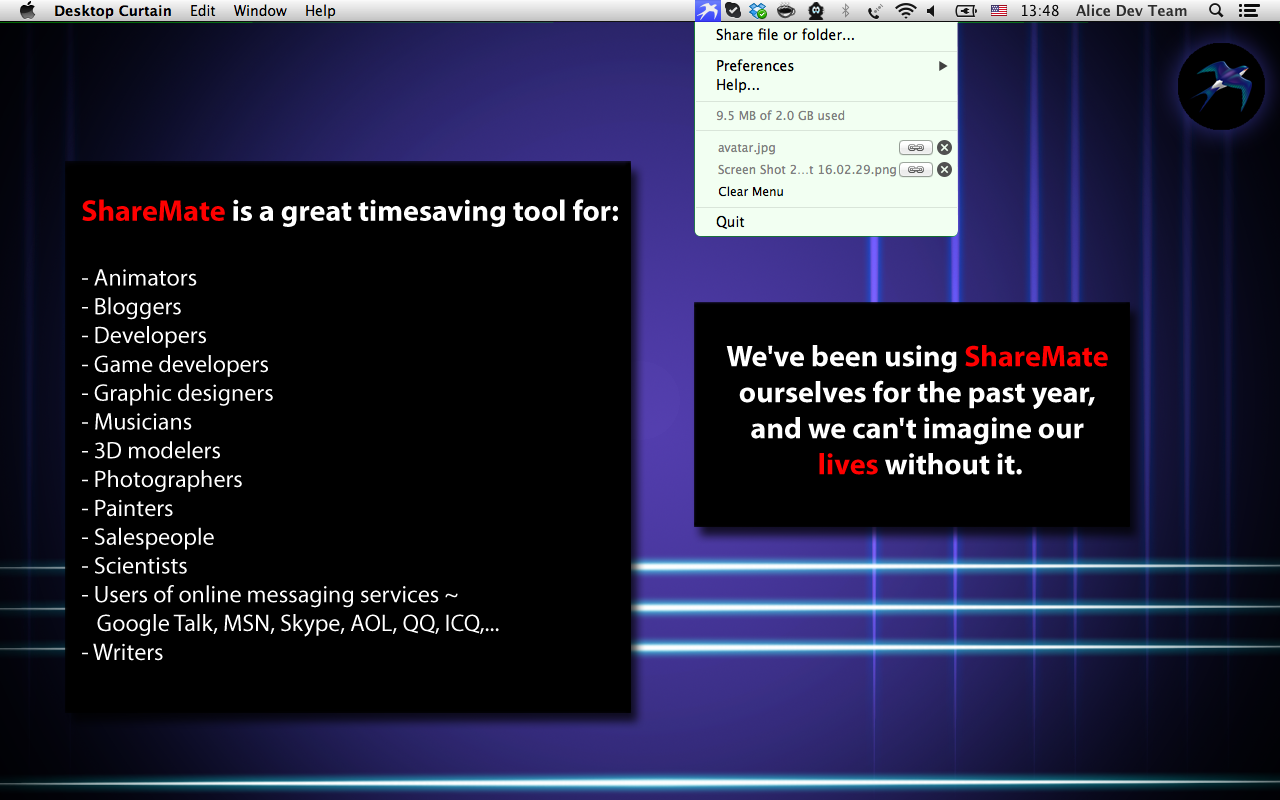Open the Alice Dev Team user menu
This screenshot has height=800, width=1280.
(1131, 11)
